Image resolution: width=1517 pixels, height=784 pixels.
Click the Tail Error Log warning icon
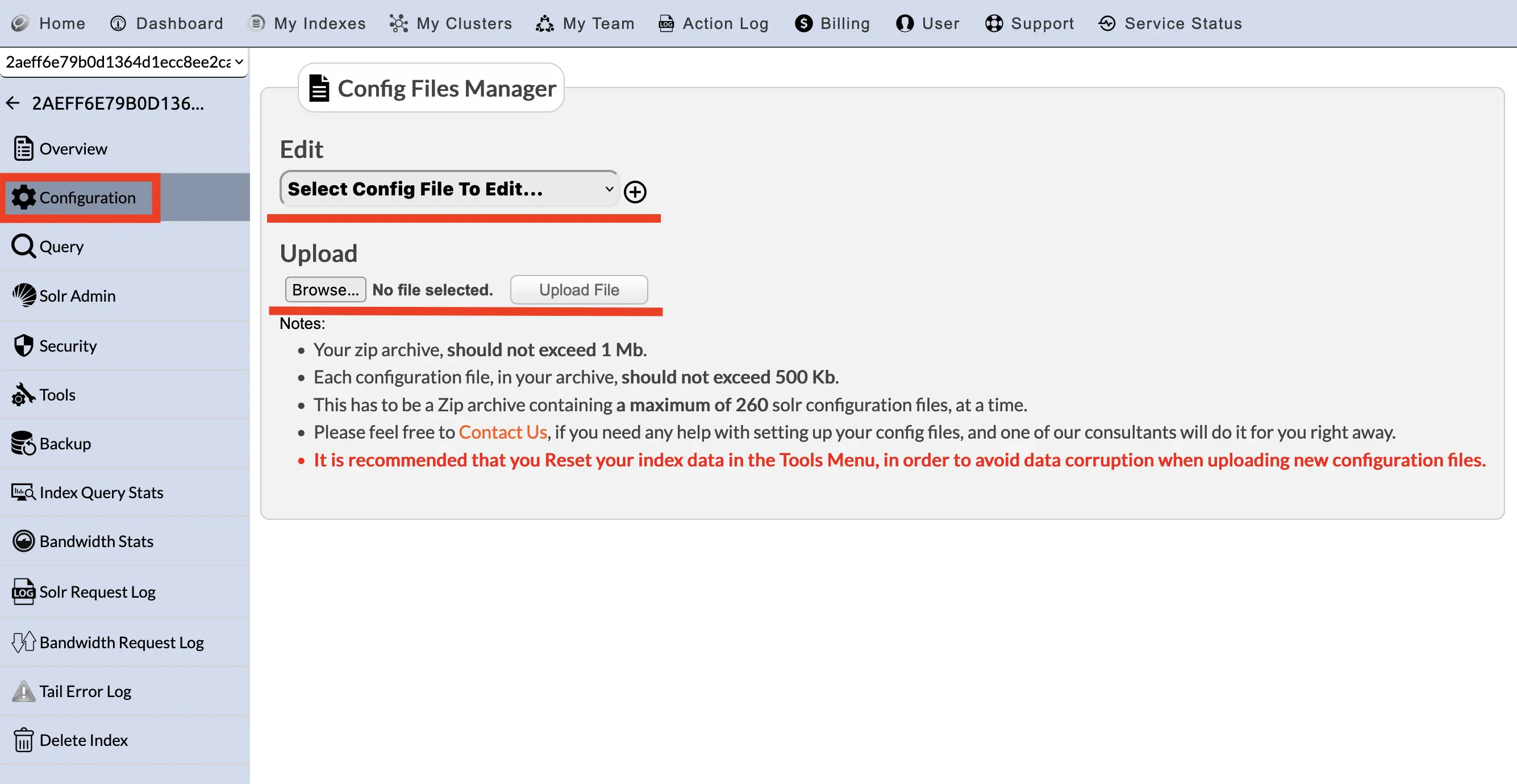(23, 691)
